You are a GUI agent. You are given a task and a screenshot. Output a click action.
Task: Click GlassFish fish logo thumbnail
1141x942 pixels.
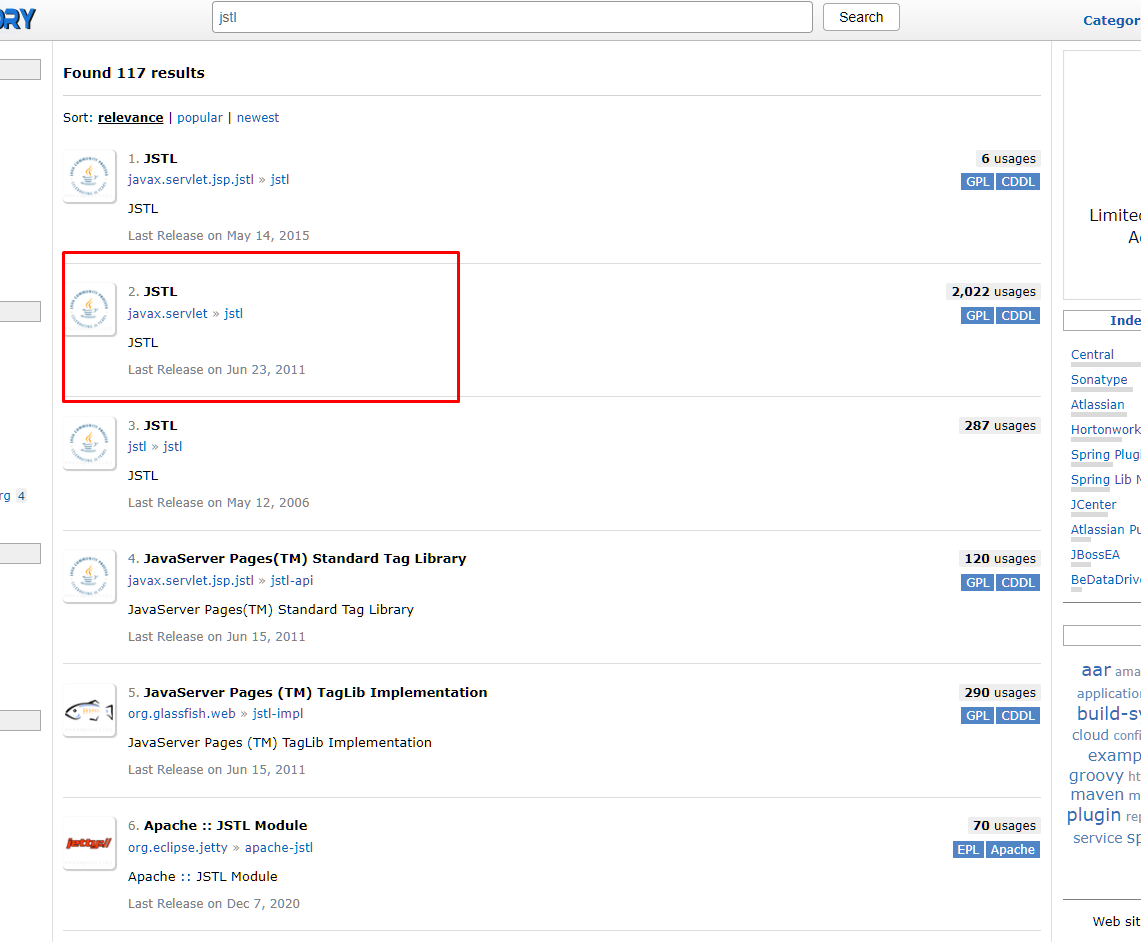point(90,711)
